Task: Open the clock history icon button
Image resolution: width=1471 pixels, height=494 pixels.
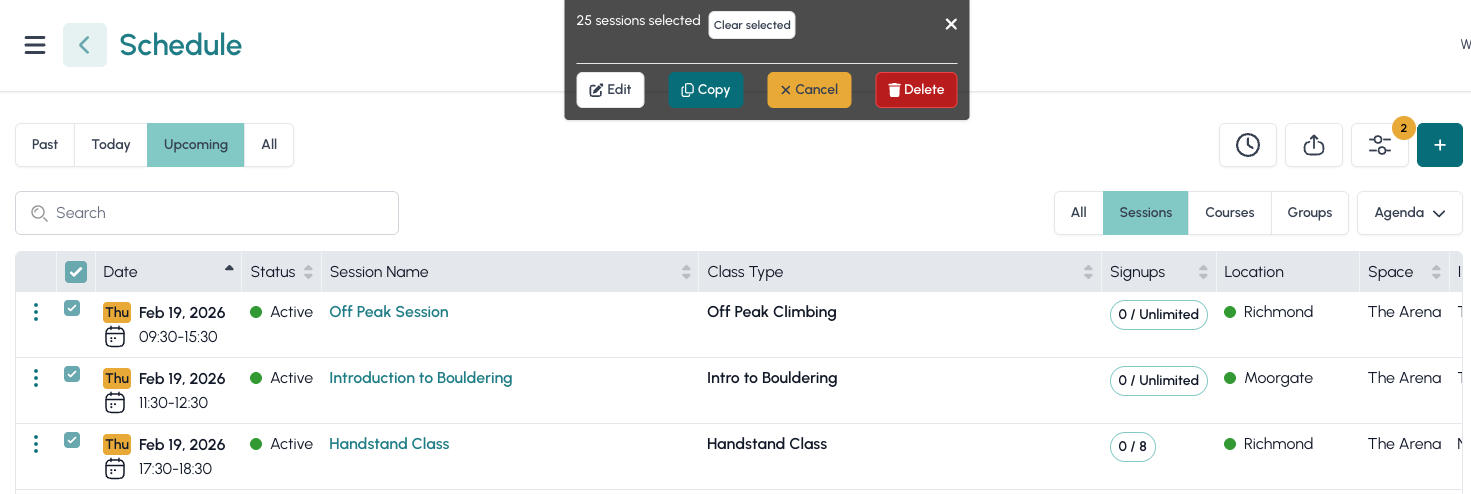Action: (x=1247, y=145)
